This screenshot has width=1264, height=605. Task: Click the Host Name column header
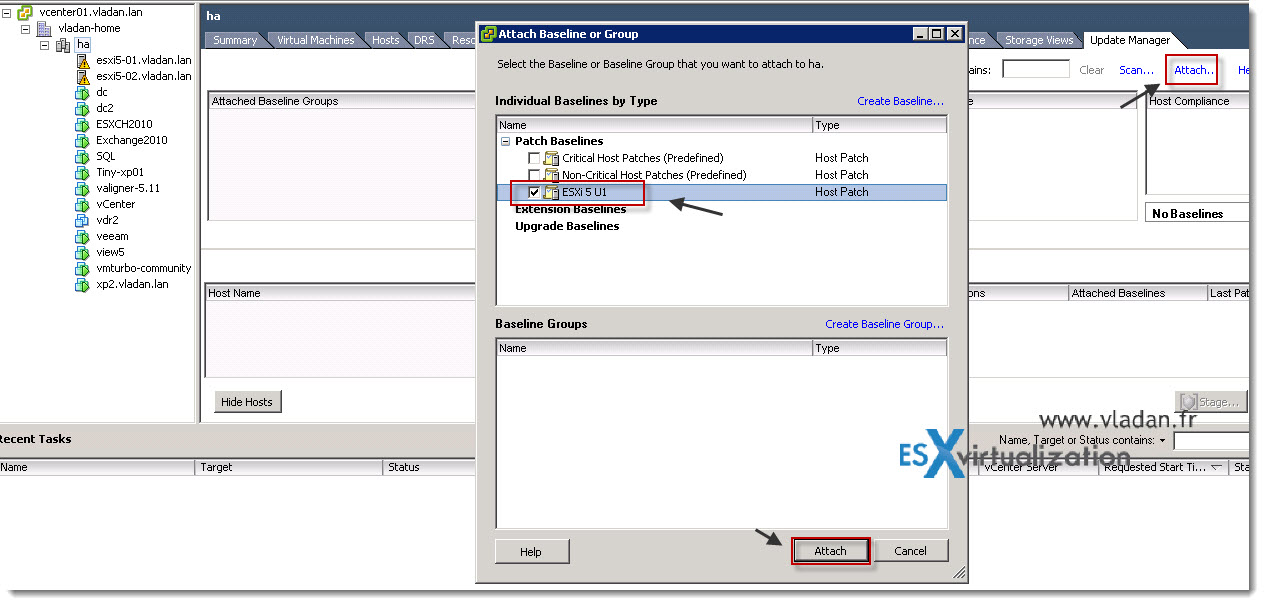tap(340, 293)
